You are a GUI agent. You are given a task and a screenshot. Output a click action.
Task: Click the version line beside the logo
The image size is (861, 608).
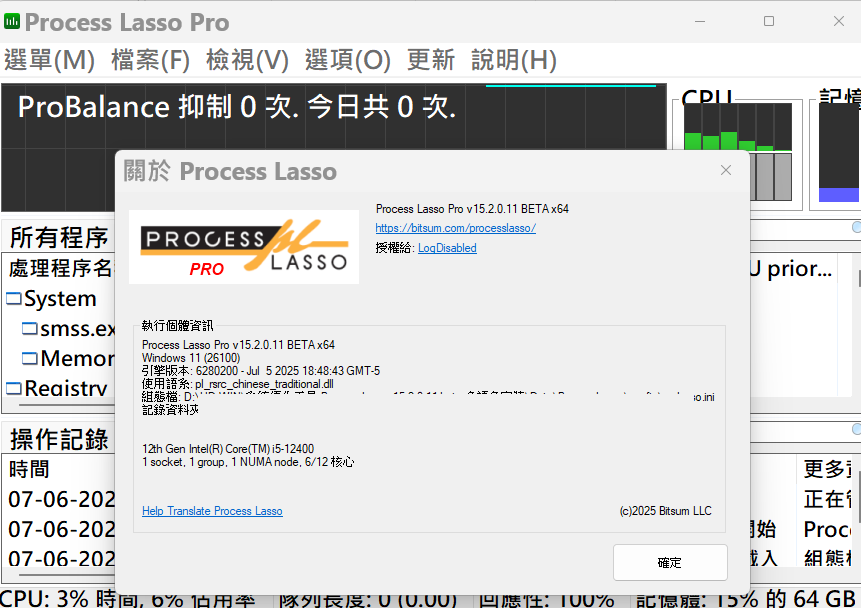click(472, 209)
